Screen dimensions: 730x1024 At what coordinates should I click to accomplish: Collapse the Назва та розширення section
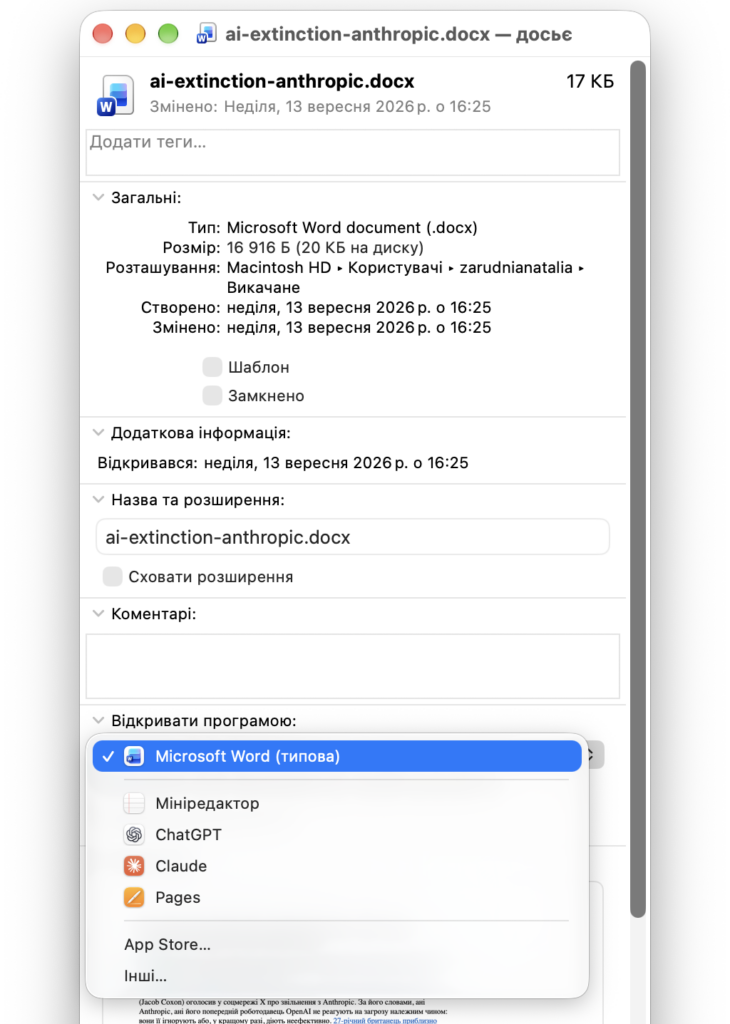pos(98,500)
